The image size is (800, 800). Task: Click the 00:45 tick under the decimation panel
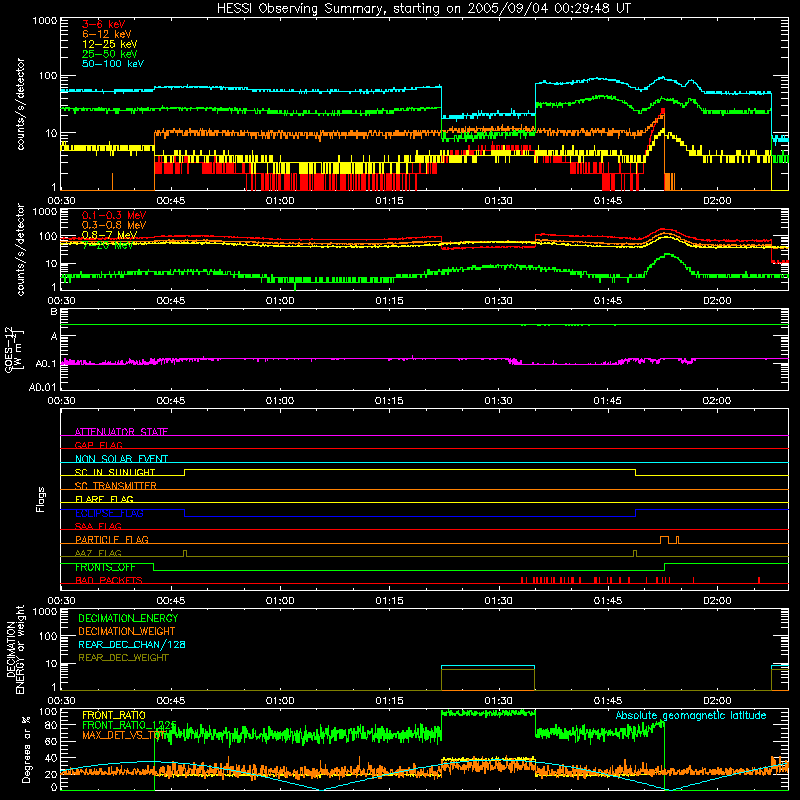click(171, 701)
